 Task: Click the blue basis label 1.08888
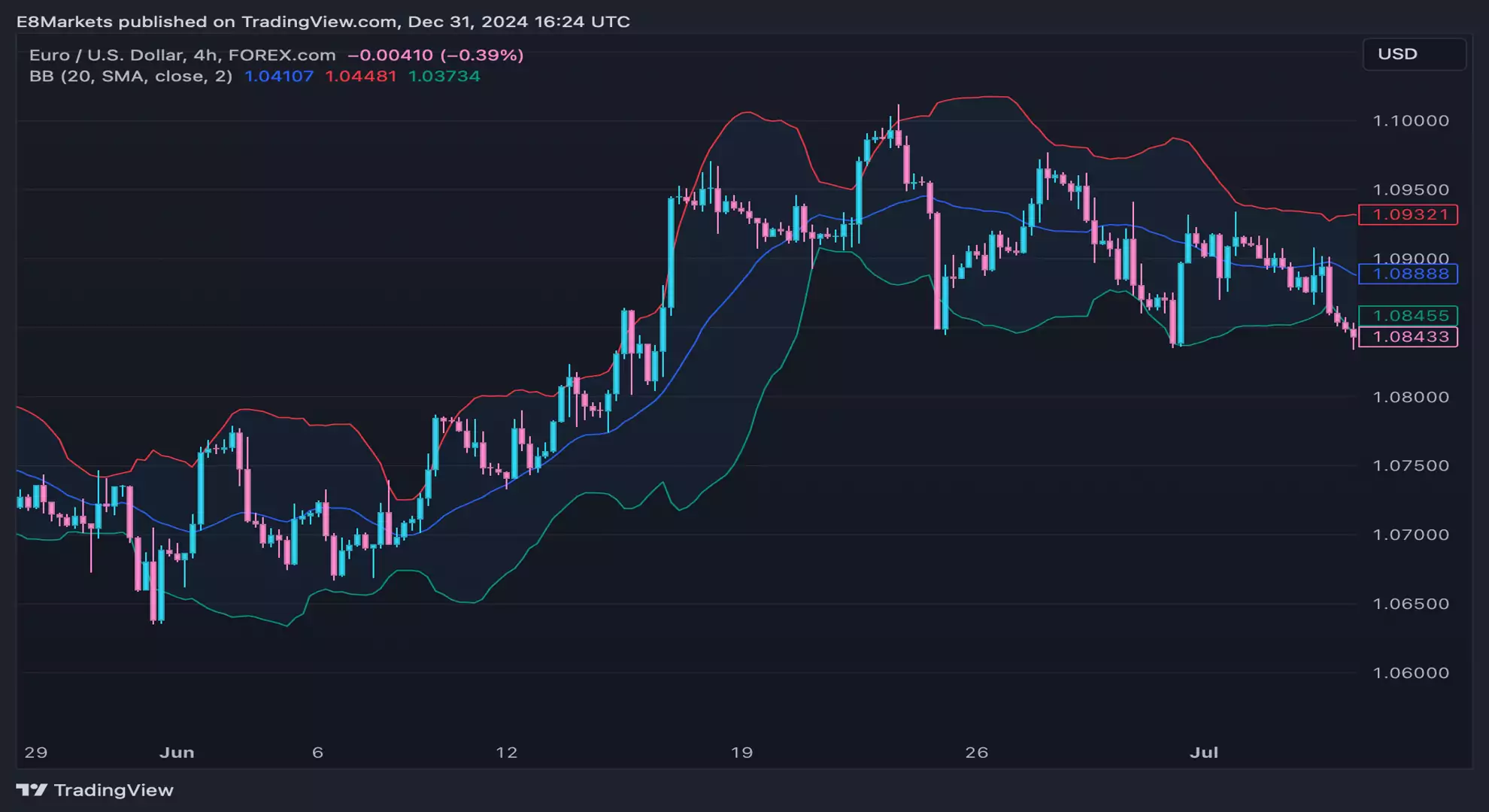click(1408, 274)
